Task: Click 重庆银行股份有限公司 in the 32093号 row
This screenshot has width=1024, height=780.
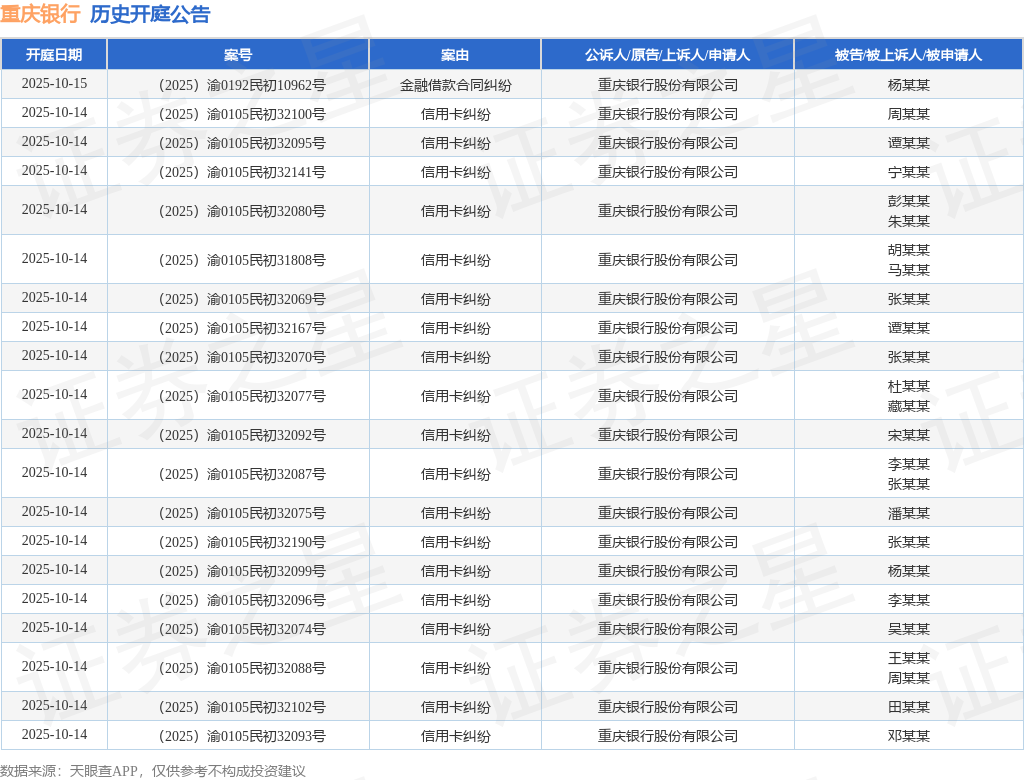Action: (667, 736)
